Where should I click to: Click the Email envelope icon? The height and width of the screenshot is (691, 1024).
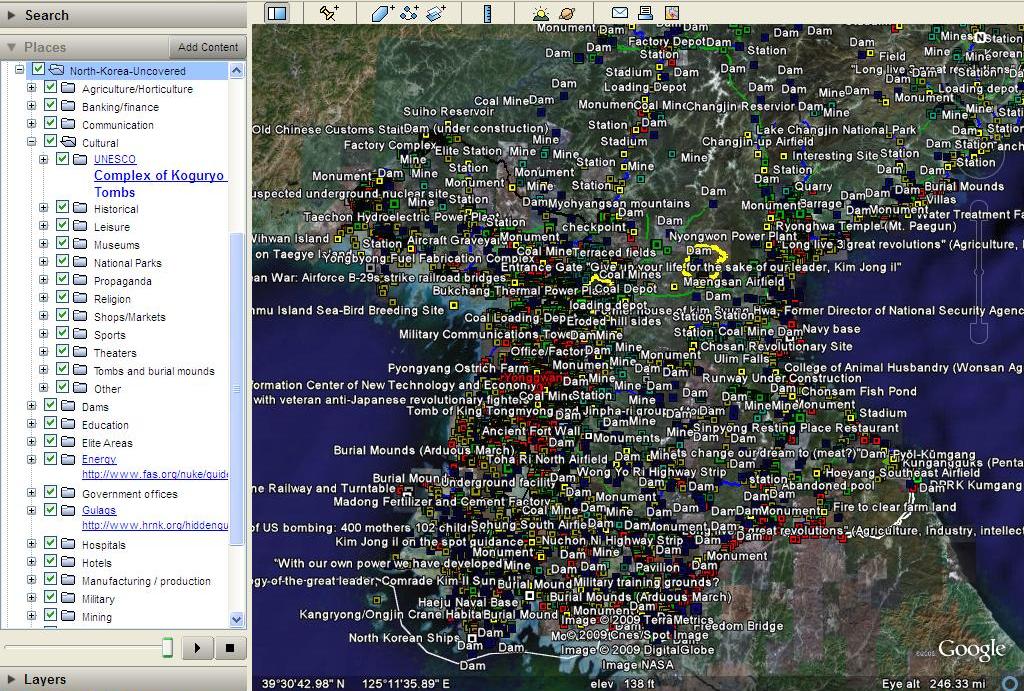[620, 13]
